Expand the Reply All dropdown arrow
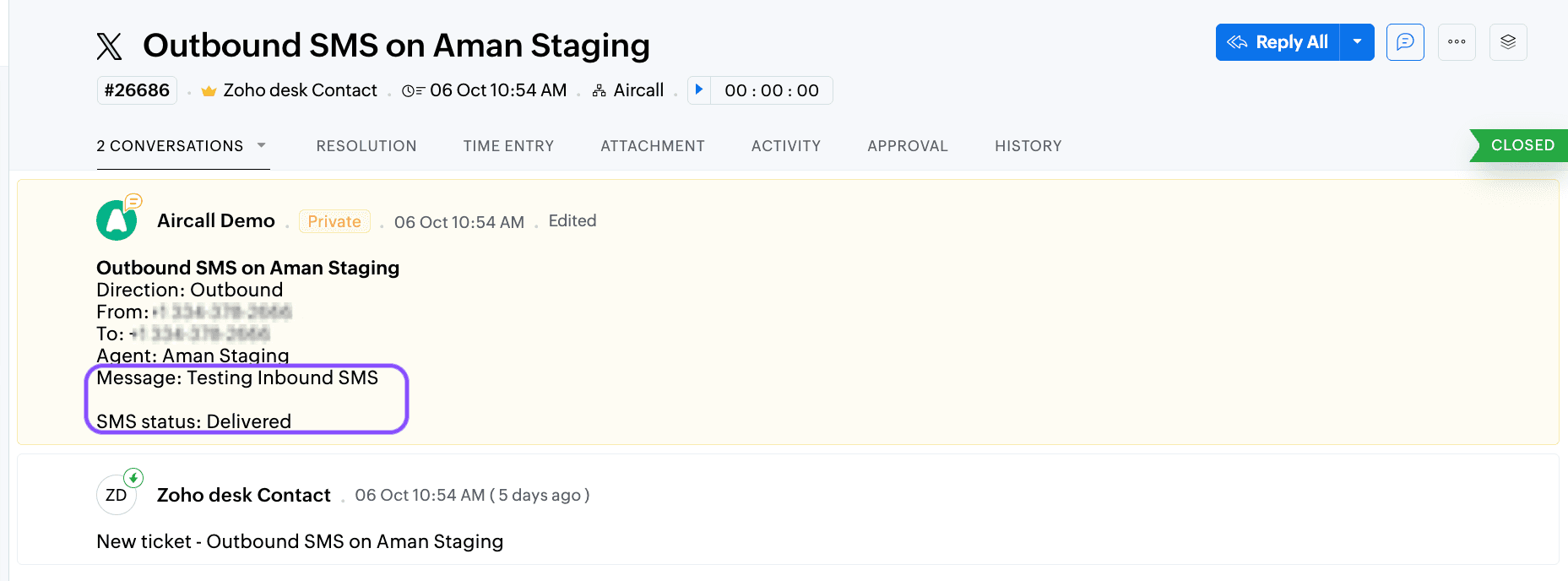Viewport: 1568px width, 581px height. (x=1357, y=42)
